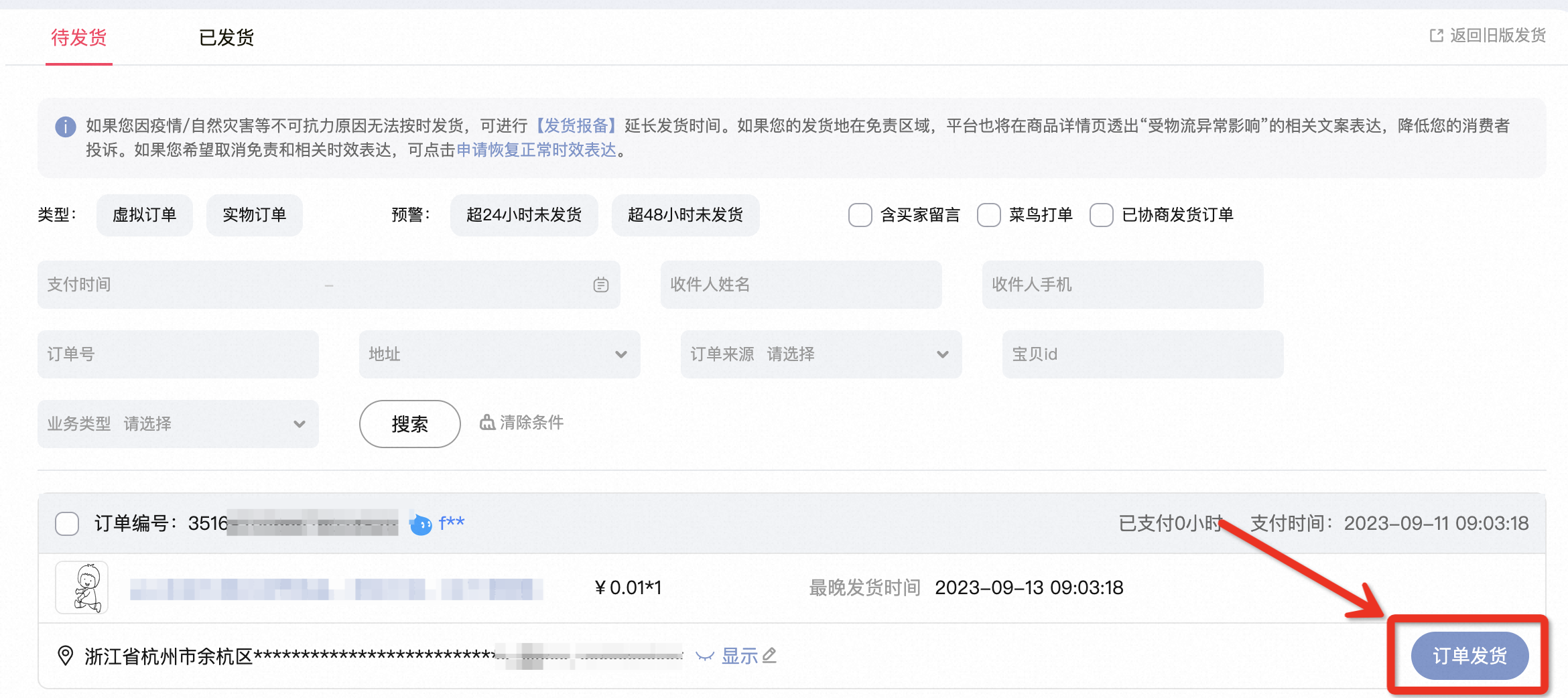
Task: Select the 已协商发货订单 checkbox
Action: pyautogui.click(x=1101, y=215)
